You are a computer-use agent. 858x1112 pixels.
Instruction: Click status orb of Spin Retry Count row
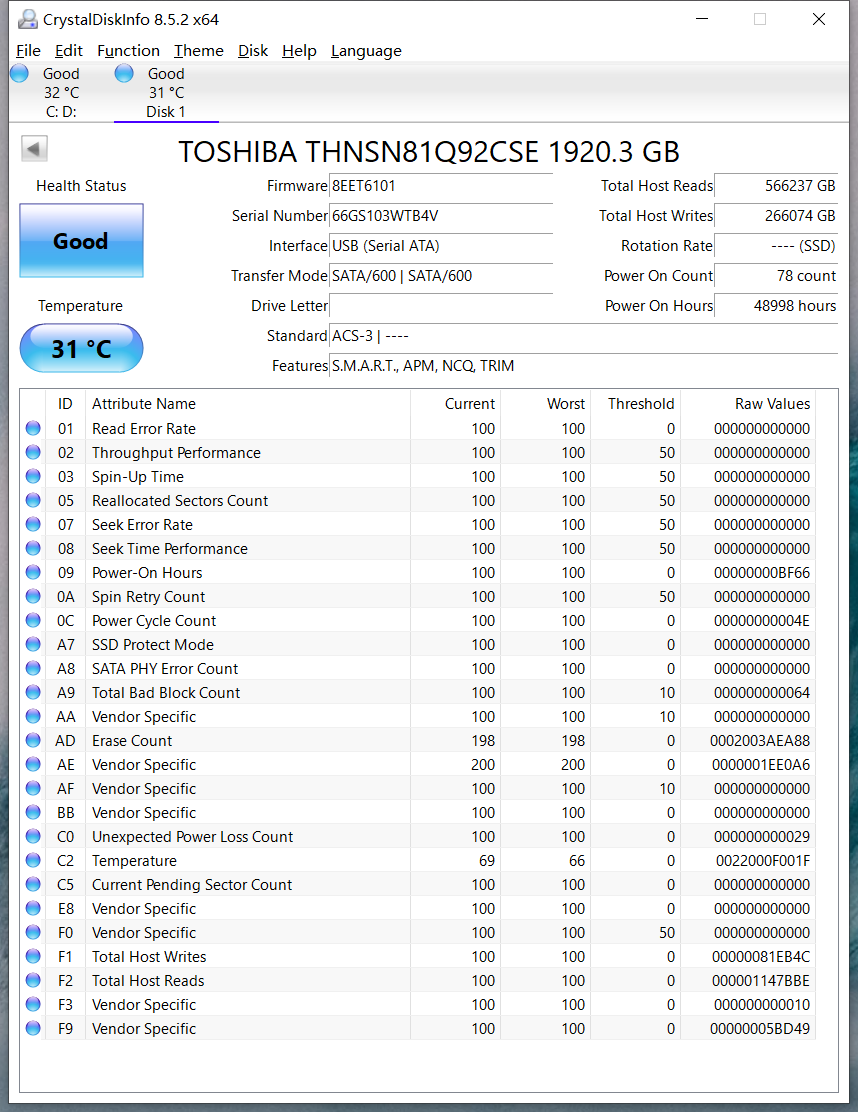coord(33,596)
